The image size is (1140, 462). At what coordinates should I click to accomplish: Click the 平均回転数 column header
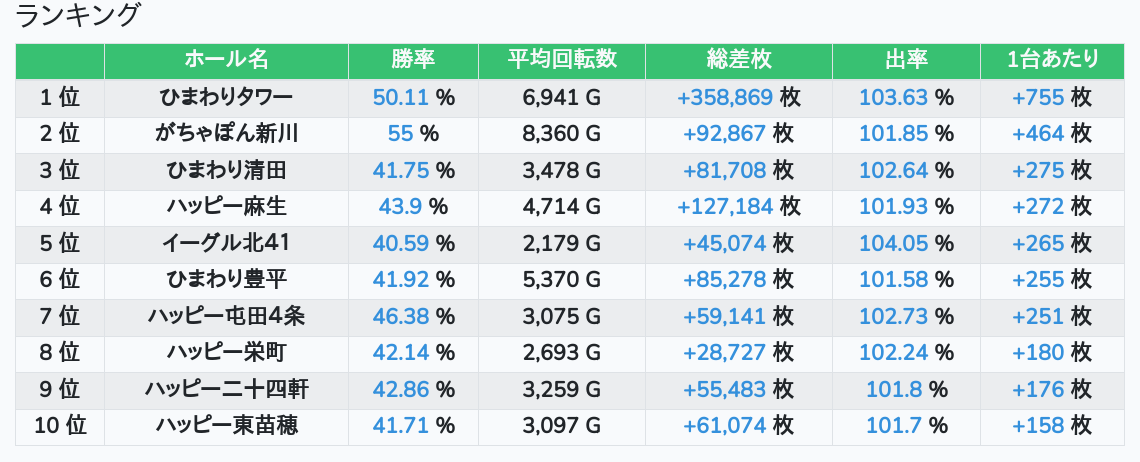(x=562, y=60)
